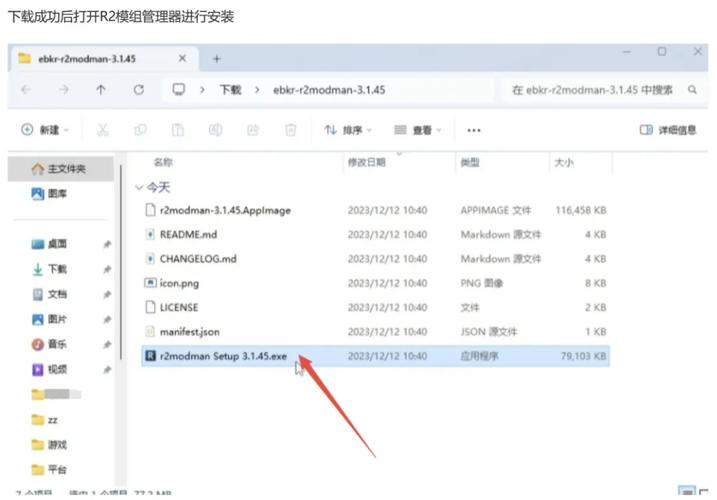This screenshot has height=500, width=717.
Task: Toggle the 详细信息 details pane
Action: pyautogui.click(x=668, y=130)
